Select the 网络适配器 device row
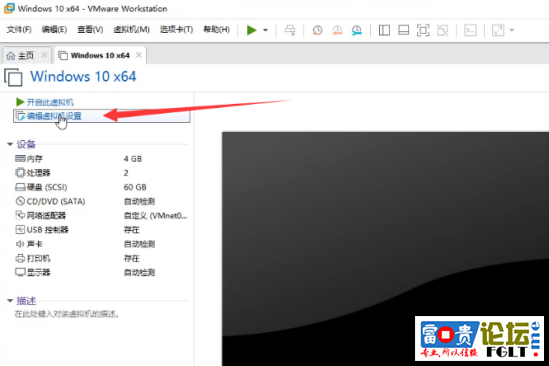549x366 pixels. (101, 215)
